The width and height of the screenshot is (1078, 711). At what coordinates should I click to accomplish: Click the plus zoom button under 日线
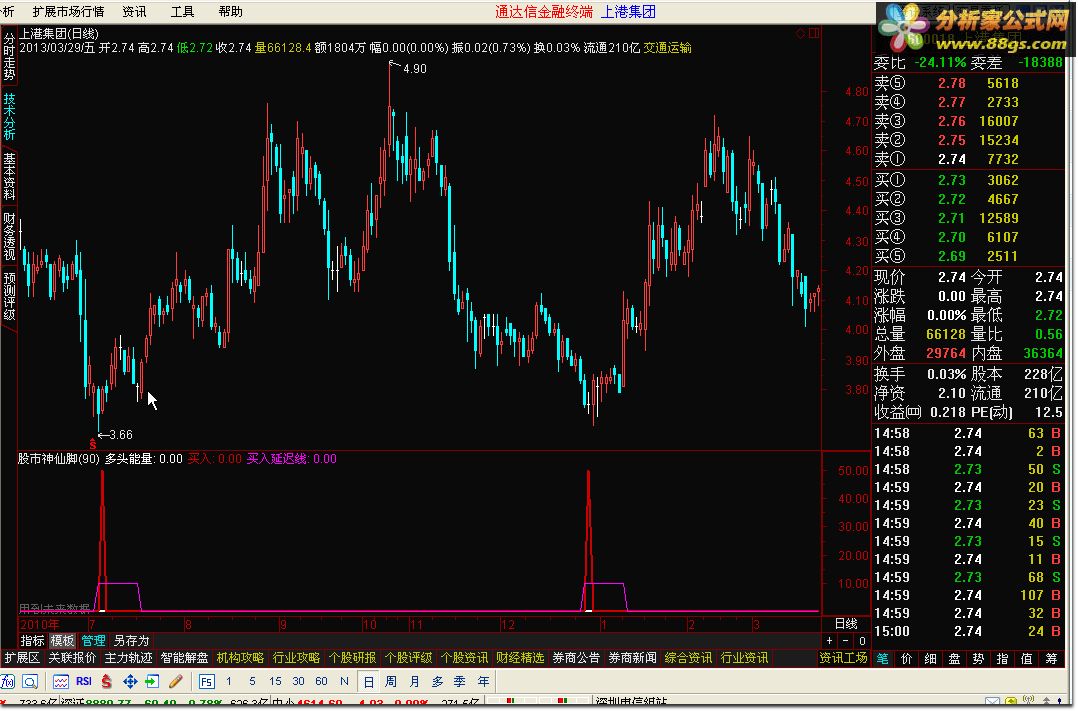pos(829,641)
